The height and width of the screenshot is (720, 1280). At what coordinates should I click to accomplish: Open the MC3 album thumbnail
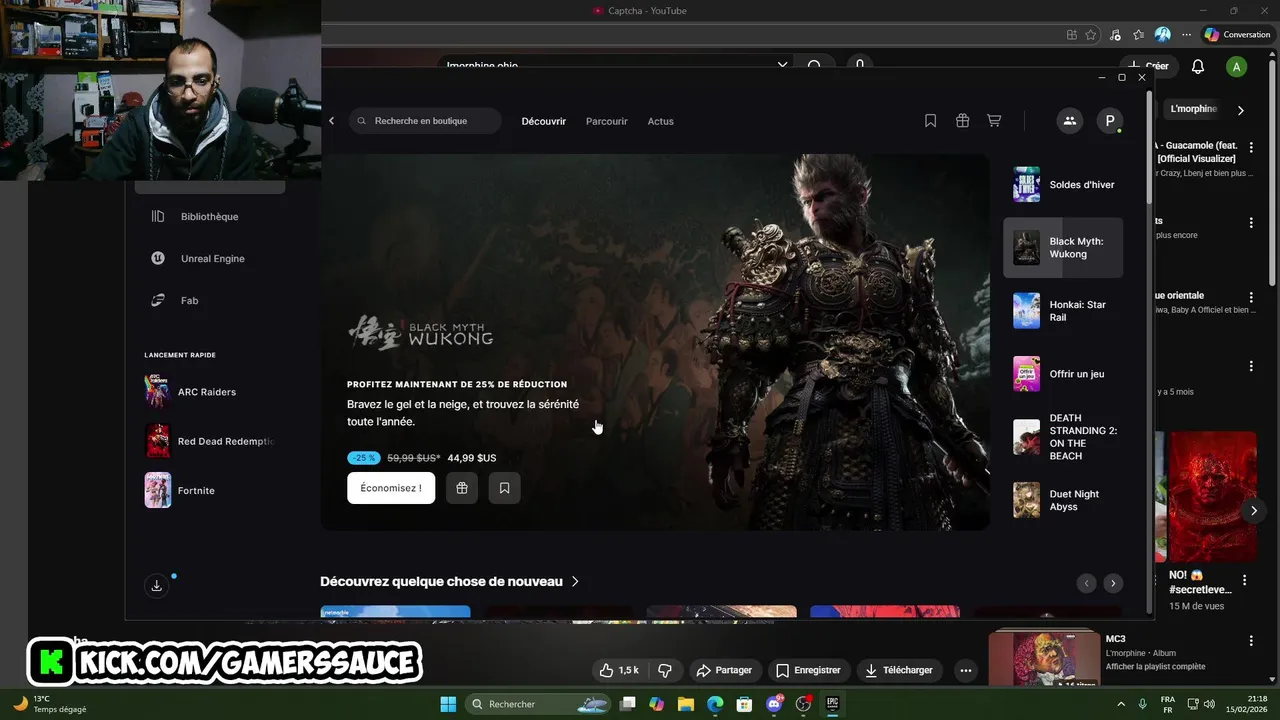click(1044, 658)
